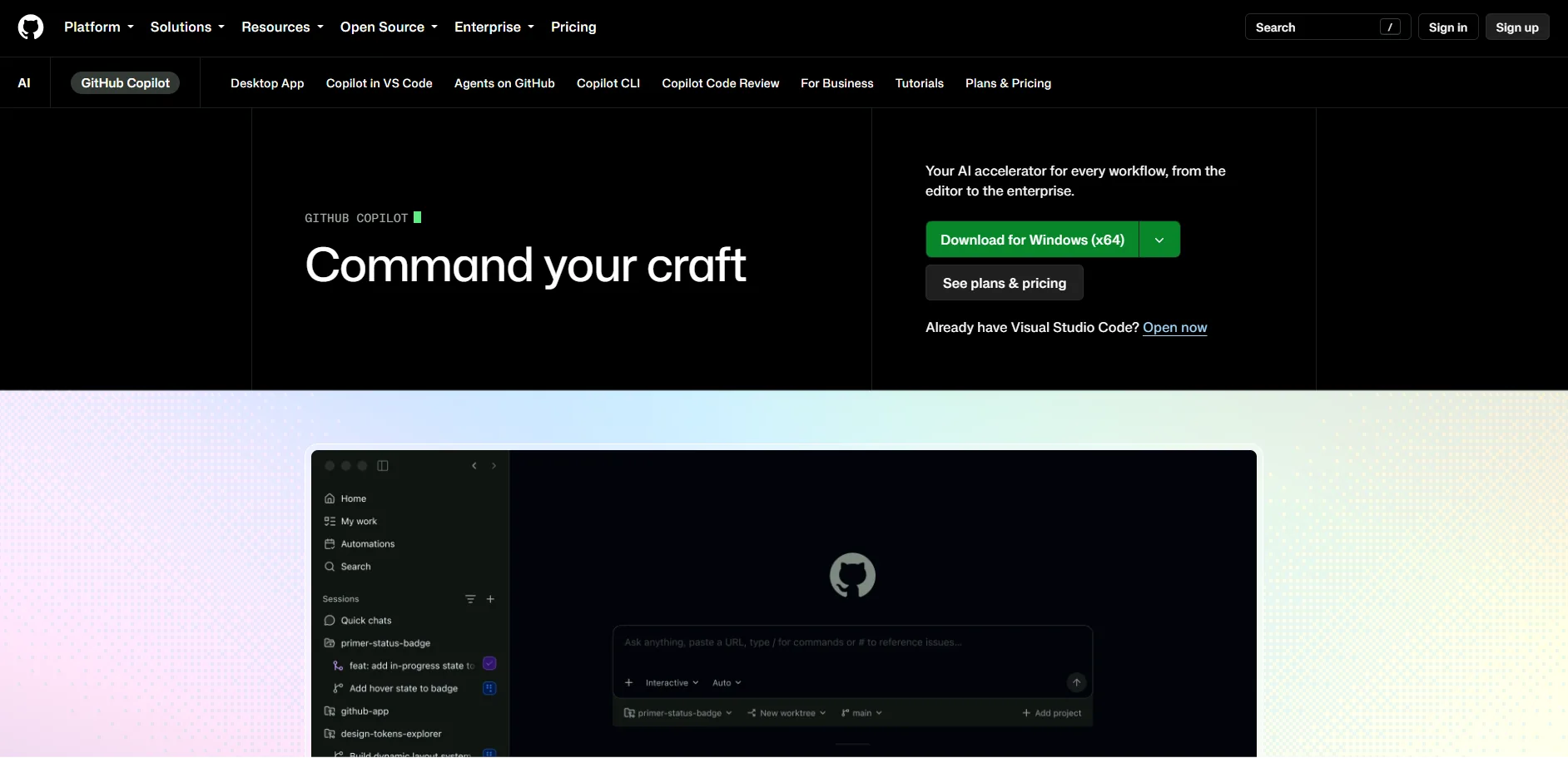The image size is (1568, 758).
Task: Open the Interactive mode dropdown
Action: (672, 683)
